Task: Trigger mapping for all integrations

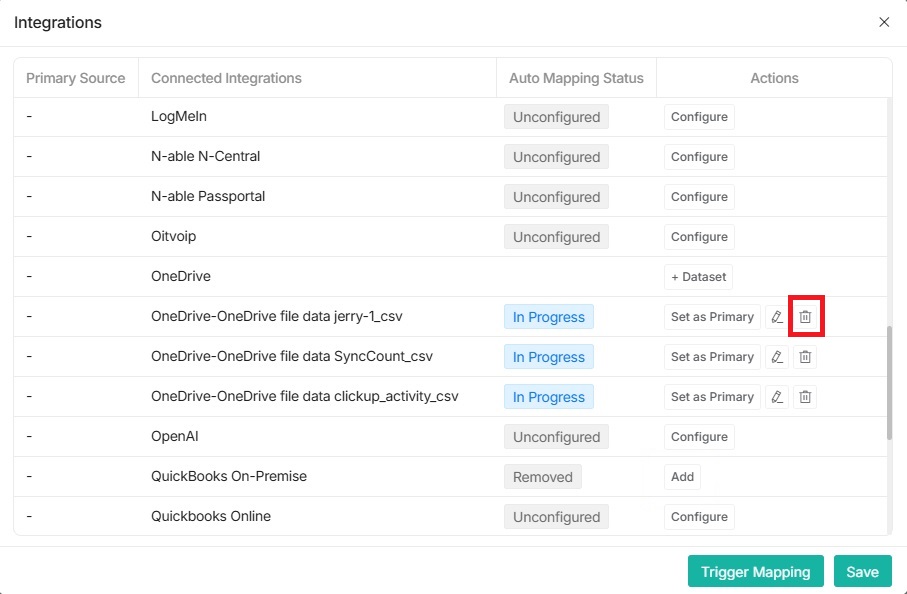Action: pyautogui.click(x=755, y=571)
